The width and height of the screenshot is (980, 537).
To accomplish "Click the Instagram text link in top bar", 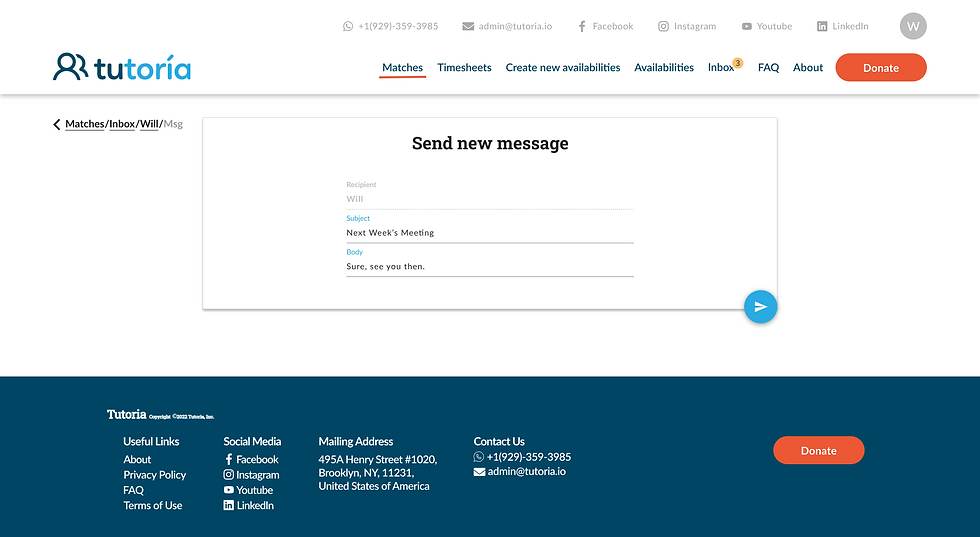I will tap(695, 26).
